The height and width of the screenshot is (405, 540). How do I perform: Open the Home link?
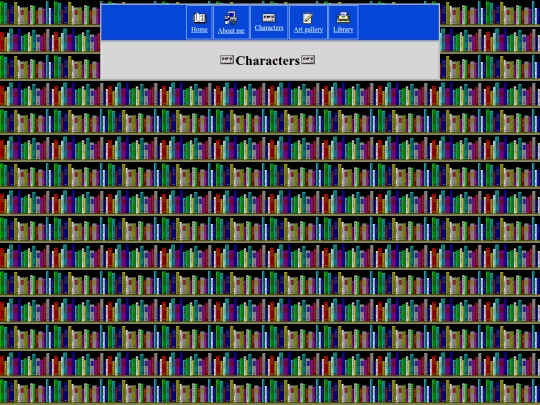tap(199, 30)
